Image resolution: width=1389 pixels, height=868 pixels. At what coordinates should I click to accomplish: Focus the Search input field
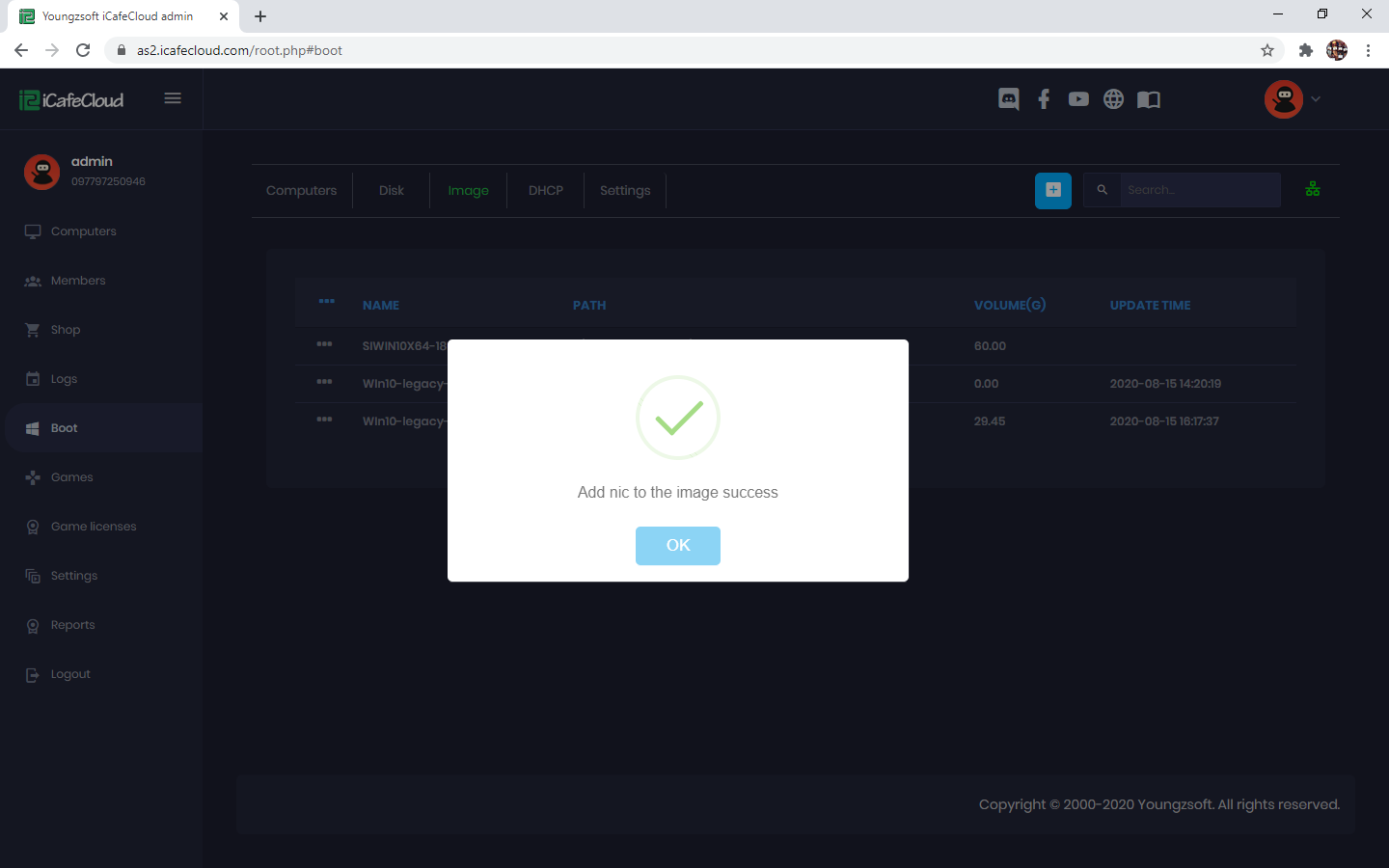click(x=1199, y=190)
